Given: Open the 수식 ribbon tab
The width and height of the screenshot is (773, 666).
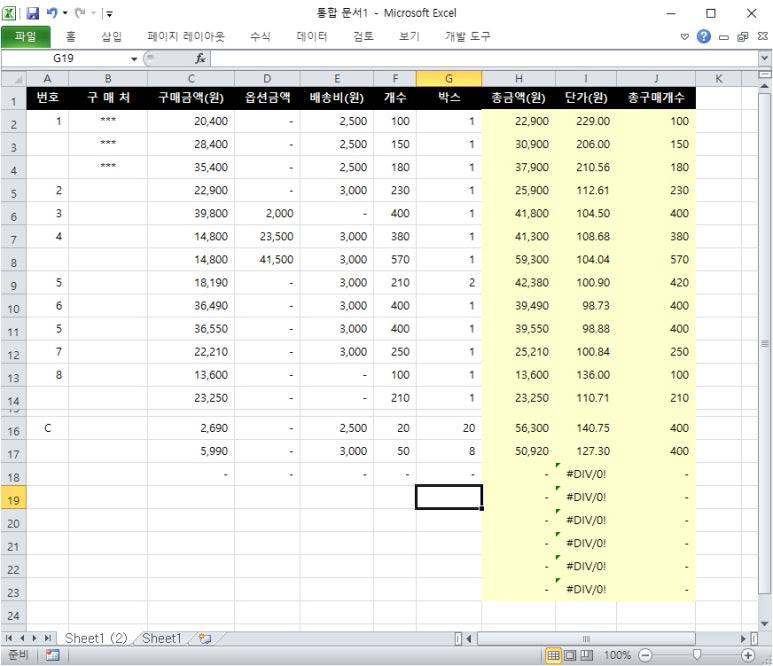Looking at the screenshot, I should pyautogui.click(x=260, y=36).
